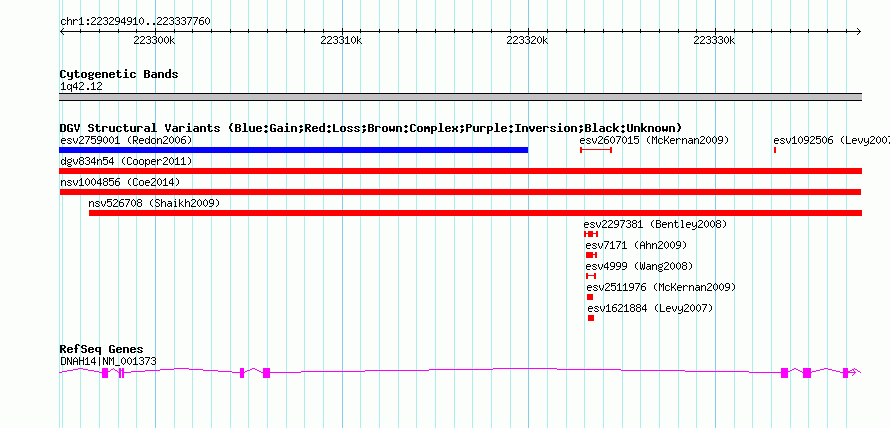Select the 1q42.12 band label
The width and height of the screenshot is (890, 428).
tap(81, 87)
